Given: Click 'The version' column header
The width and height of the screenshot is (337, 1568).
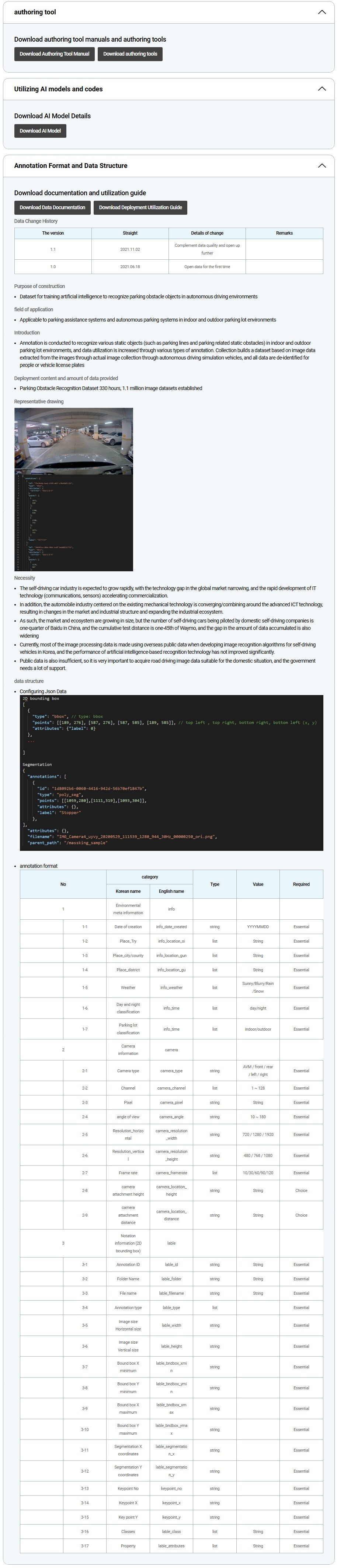Looking at the screenshot, I should [53, 233].
